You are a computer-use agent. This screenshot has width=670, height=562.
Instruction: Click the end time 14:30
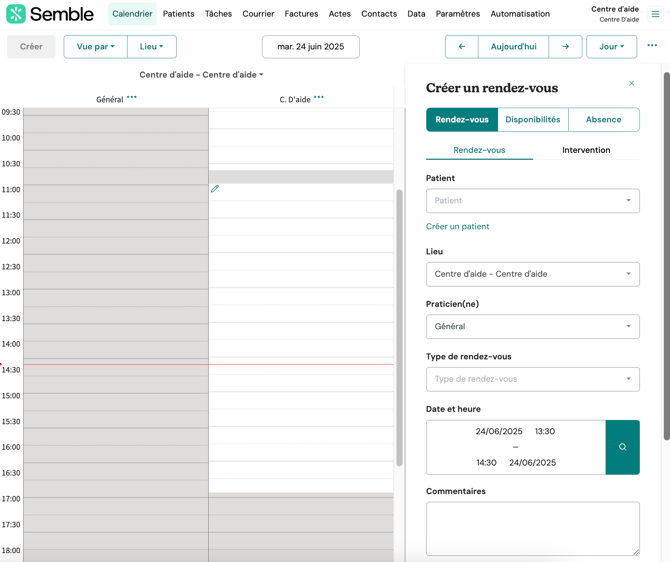(x=486, y=463)
